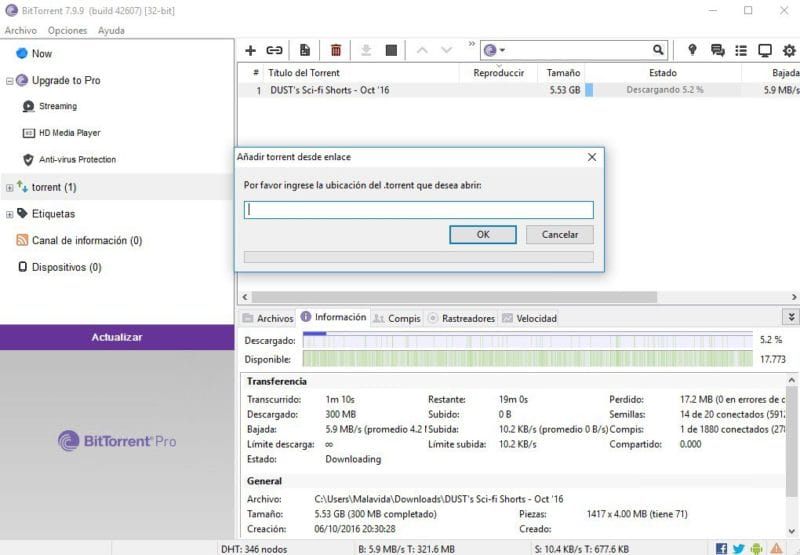Click the warning triangle in status bar
The height and width of the screenshot is (555, 800).
click(x=776, y=548)
